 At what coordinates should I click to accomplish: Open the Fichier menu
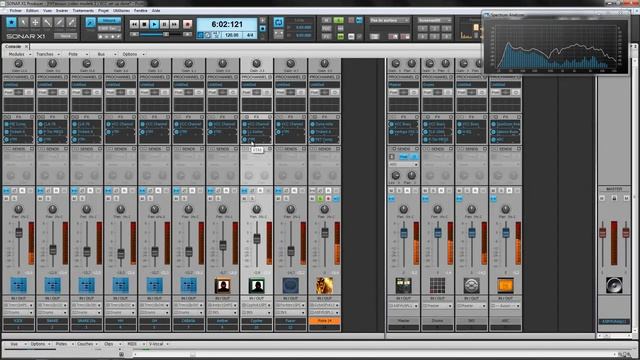click(16, 11)
